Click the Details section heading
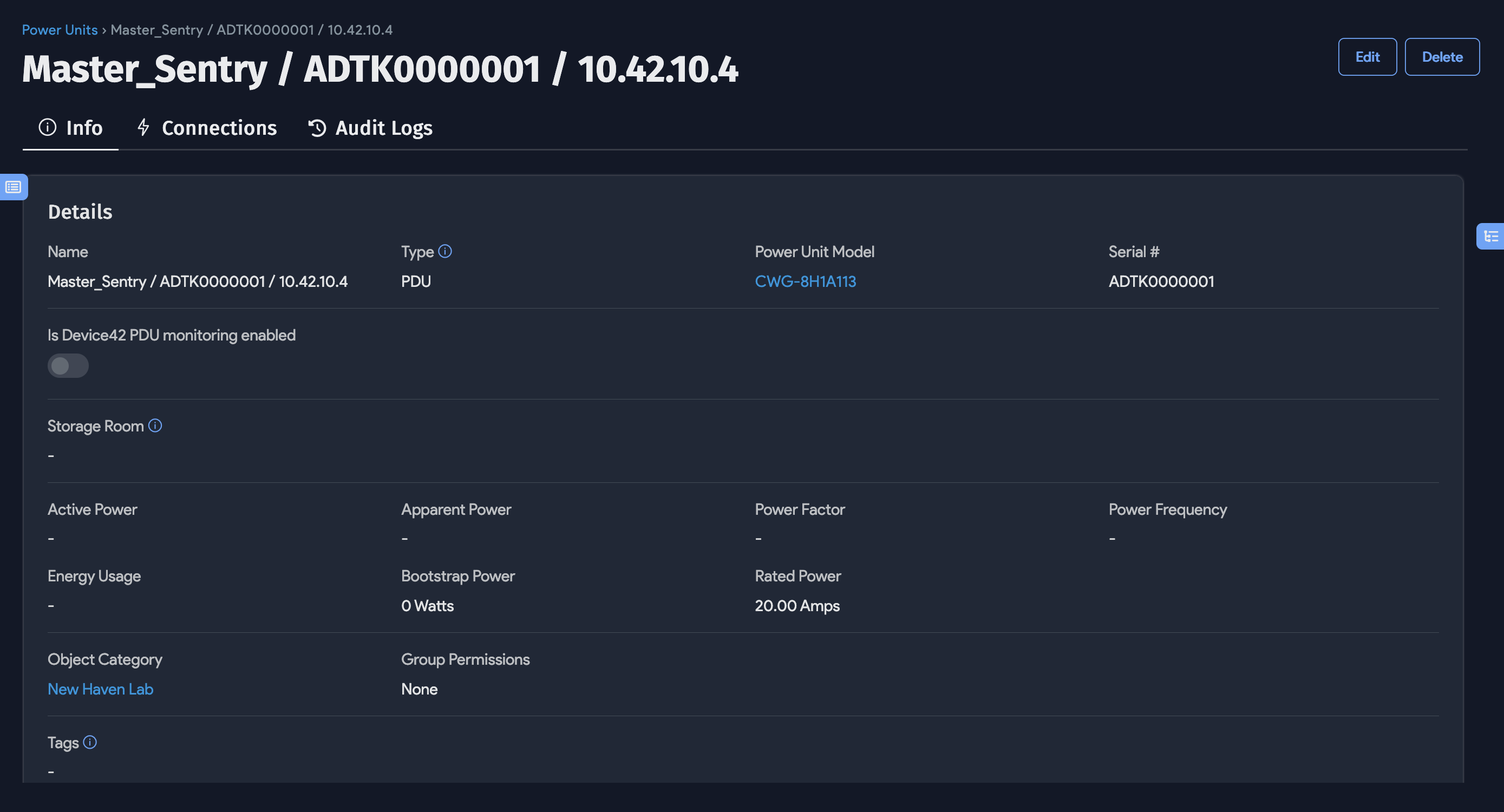Viewport: 1504px width, 812px height. coord(80,212)
